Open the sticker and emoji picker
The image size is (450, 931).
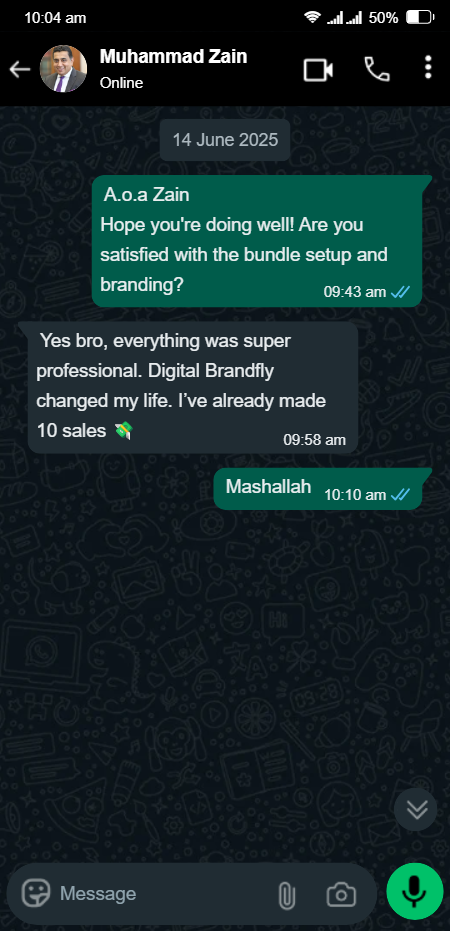[x=36, y=893]
